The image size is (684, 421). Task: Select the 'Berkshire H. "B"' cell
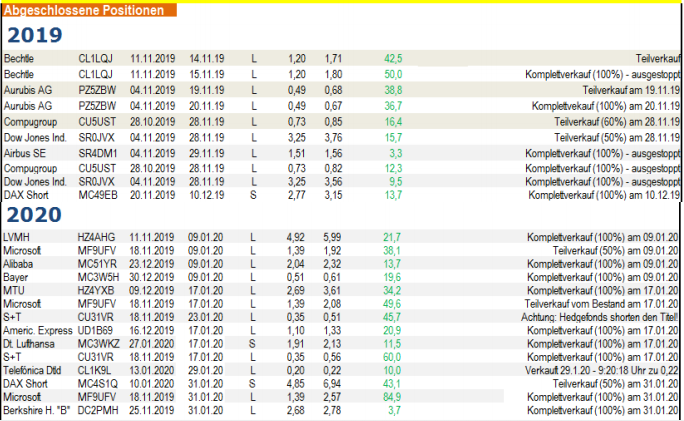(x=36, y=411)
